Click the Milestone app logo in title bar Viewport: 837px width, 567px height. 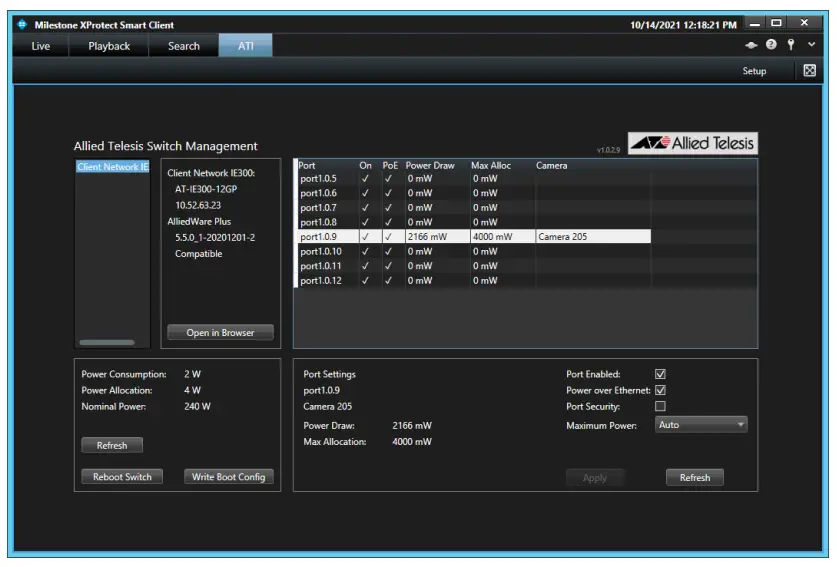[22, 24]
